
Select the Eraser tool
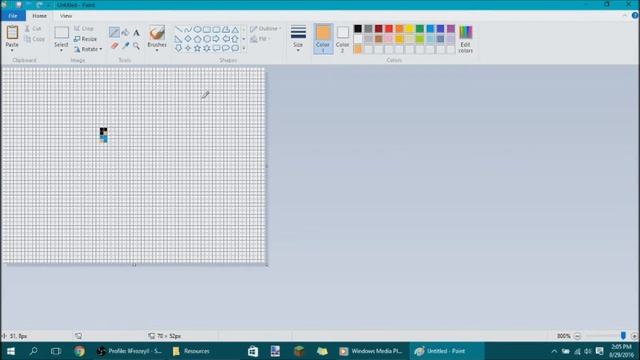pos(114,46)
